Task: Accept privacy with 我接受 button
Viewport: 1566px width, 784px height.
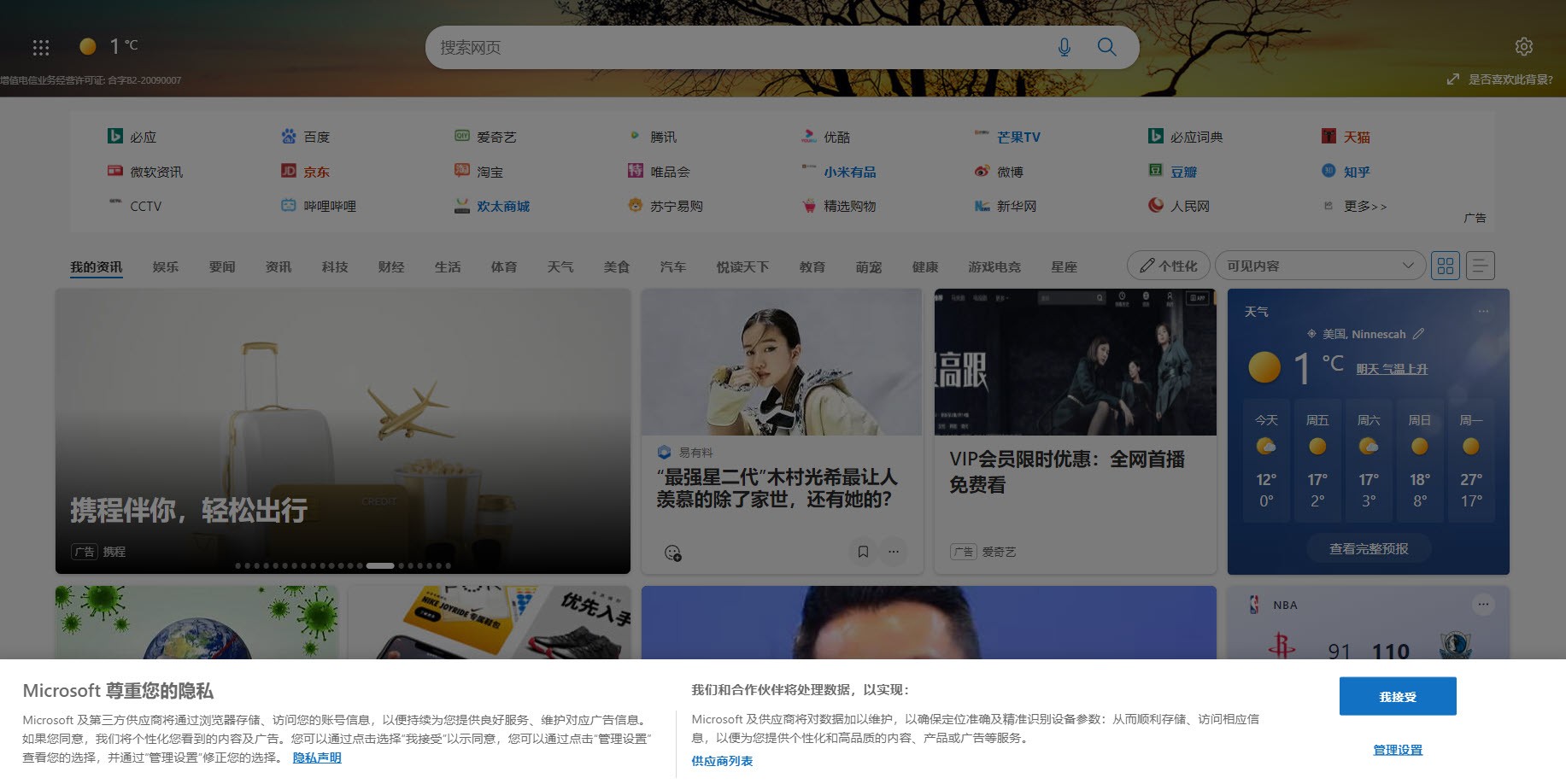Action: tap(1398, 696)
